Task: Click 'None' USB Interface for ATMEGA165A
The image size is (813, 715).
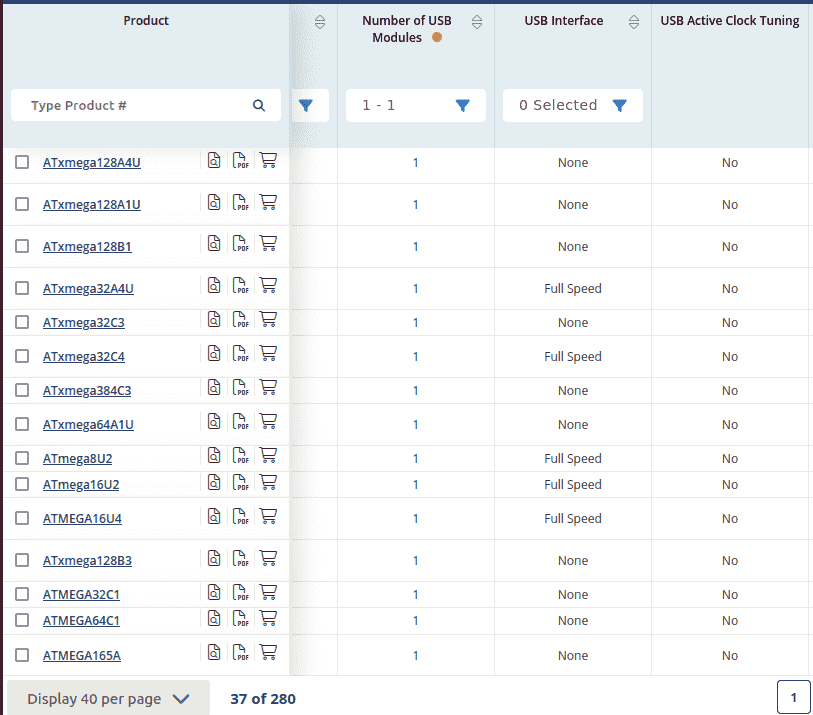Action: pos(572,655)
